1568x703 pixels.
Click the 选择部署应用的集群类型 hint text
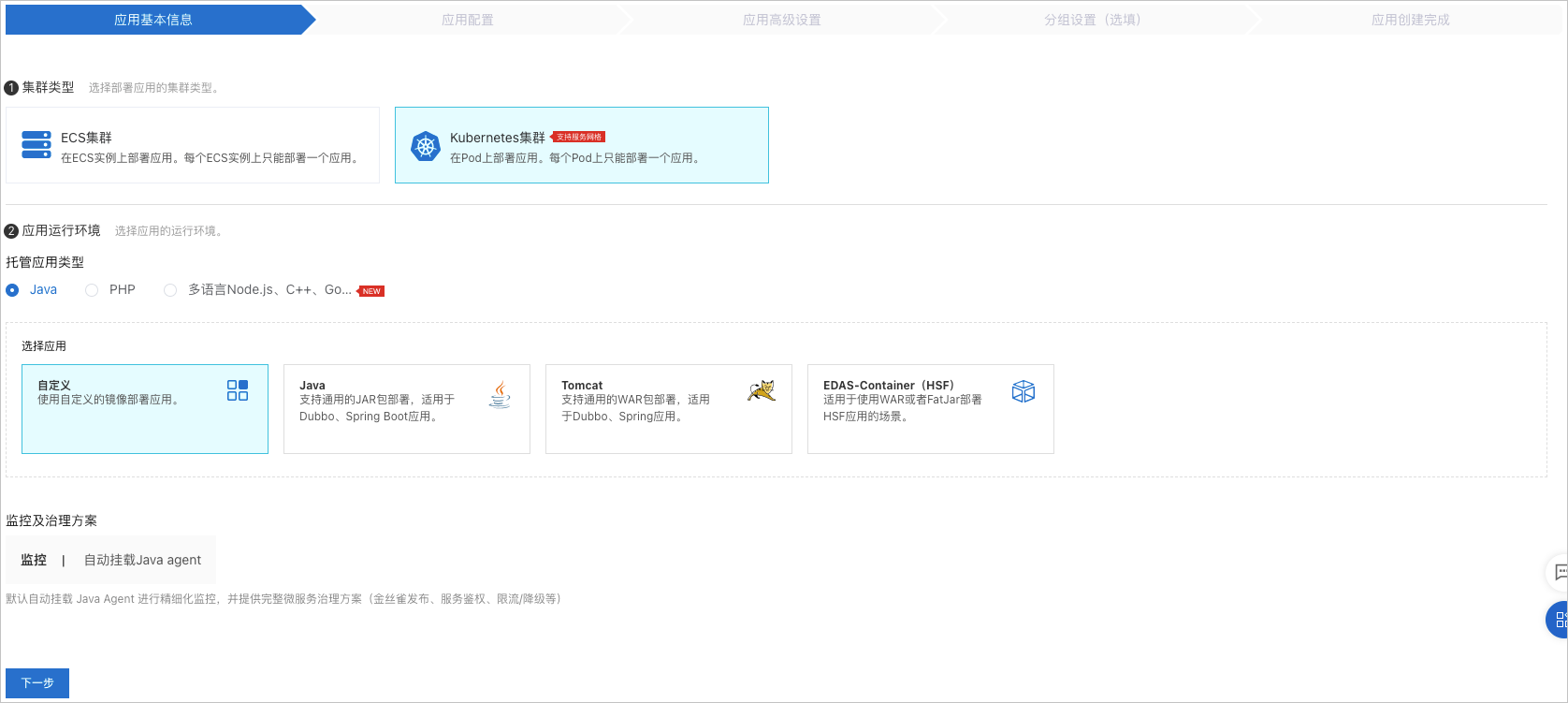pyautogui.click(x=154, y=88)
